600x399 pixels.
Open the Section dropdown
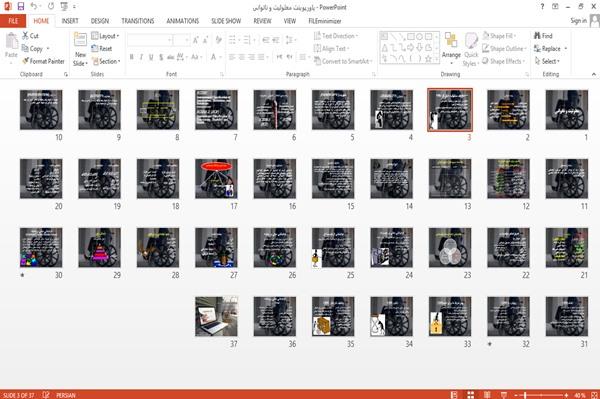pyautogui.click(x=106, y=61)
